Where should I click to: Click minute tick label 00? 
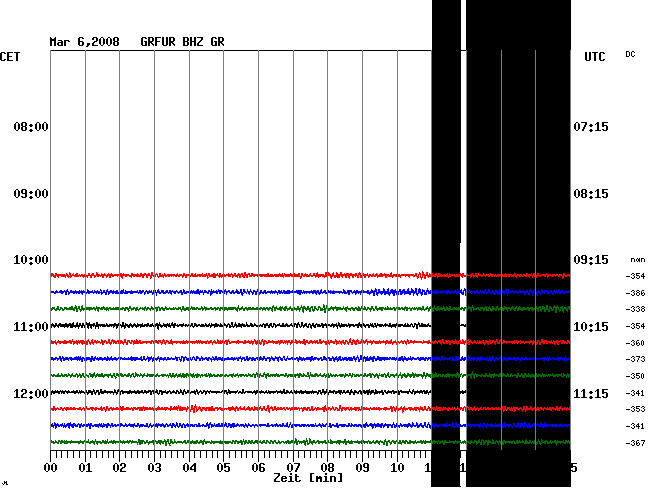51,468
